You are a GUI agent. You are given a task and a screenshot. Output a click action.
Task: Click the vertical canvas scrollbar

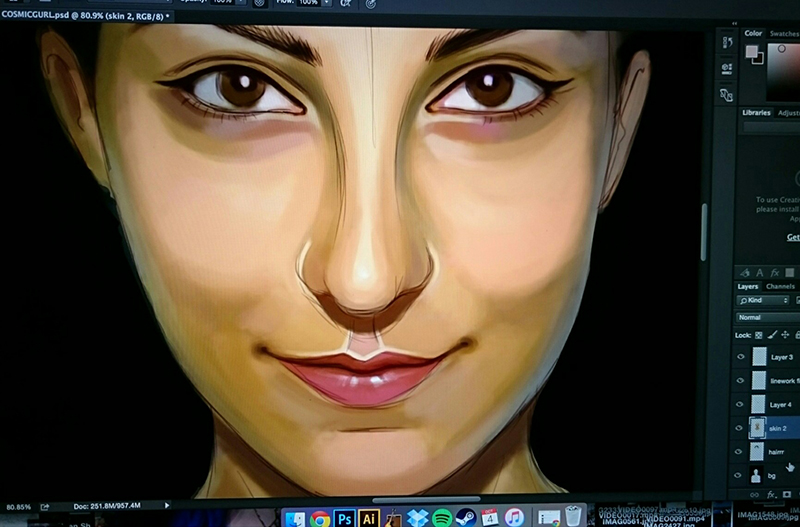tap(704, 233)
